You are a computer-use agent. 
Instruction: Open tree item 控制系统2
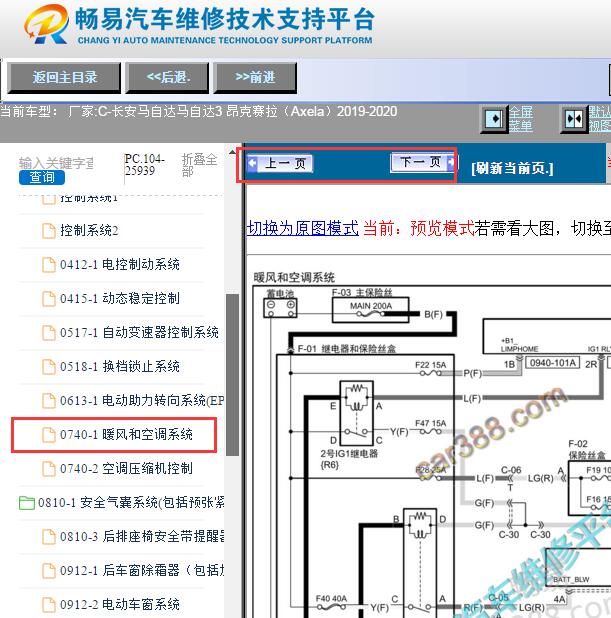(89, 231)
